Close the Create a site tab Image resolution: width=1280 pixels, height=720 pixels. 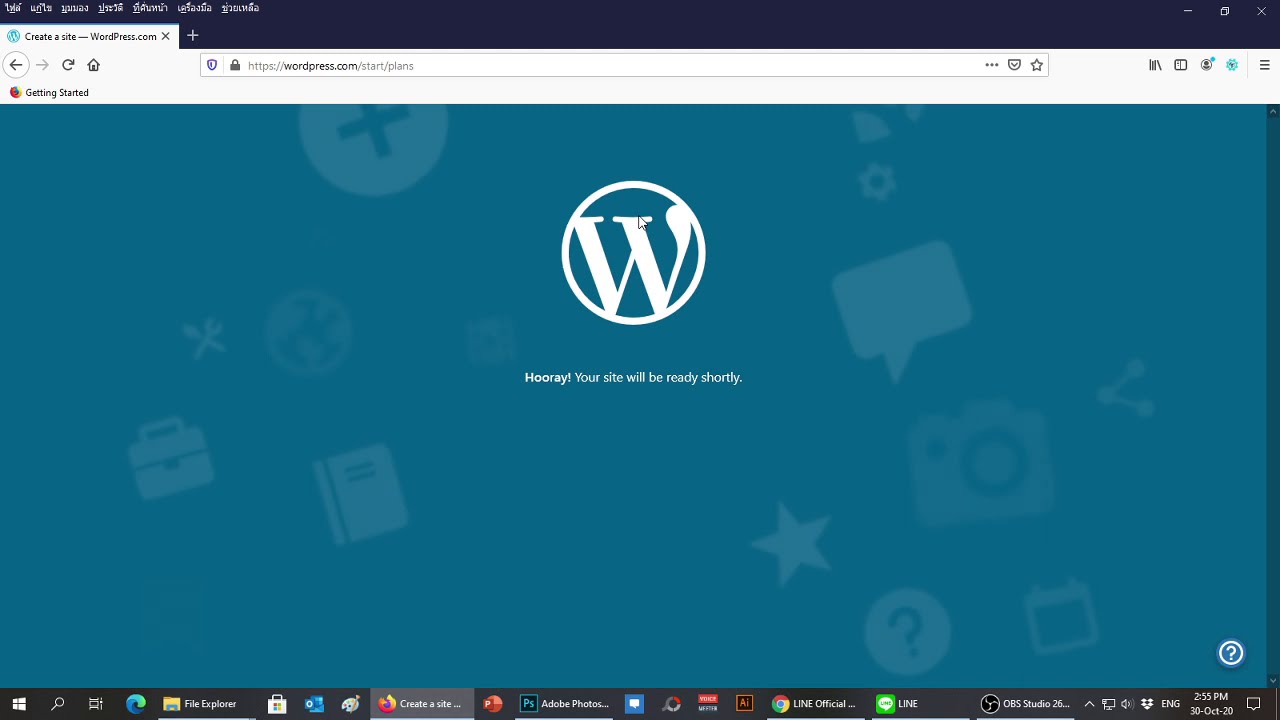[x=166, y=36]
